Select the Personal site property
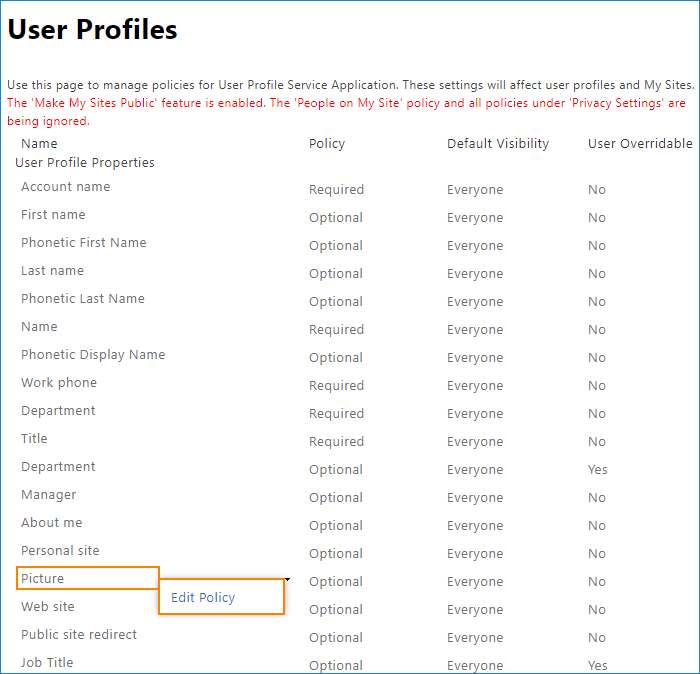 click(x=60, y=550)
